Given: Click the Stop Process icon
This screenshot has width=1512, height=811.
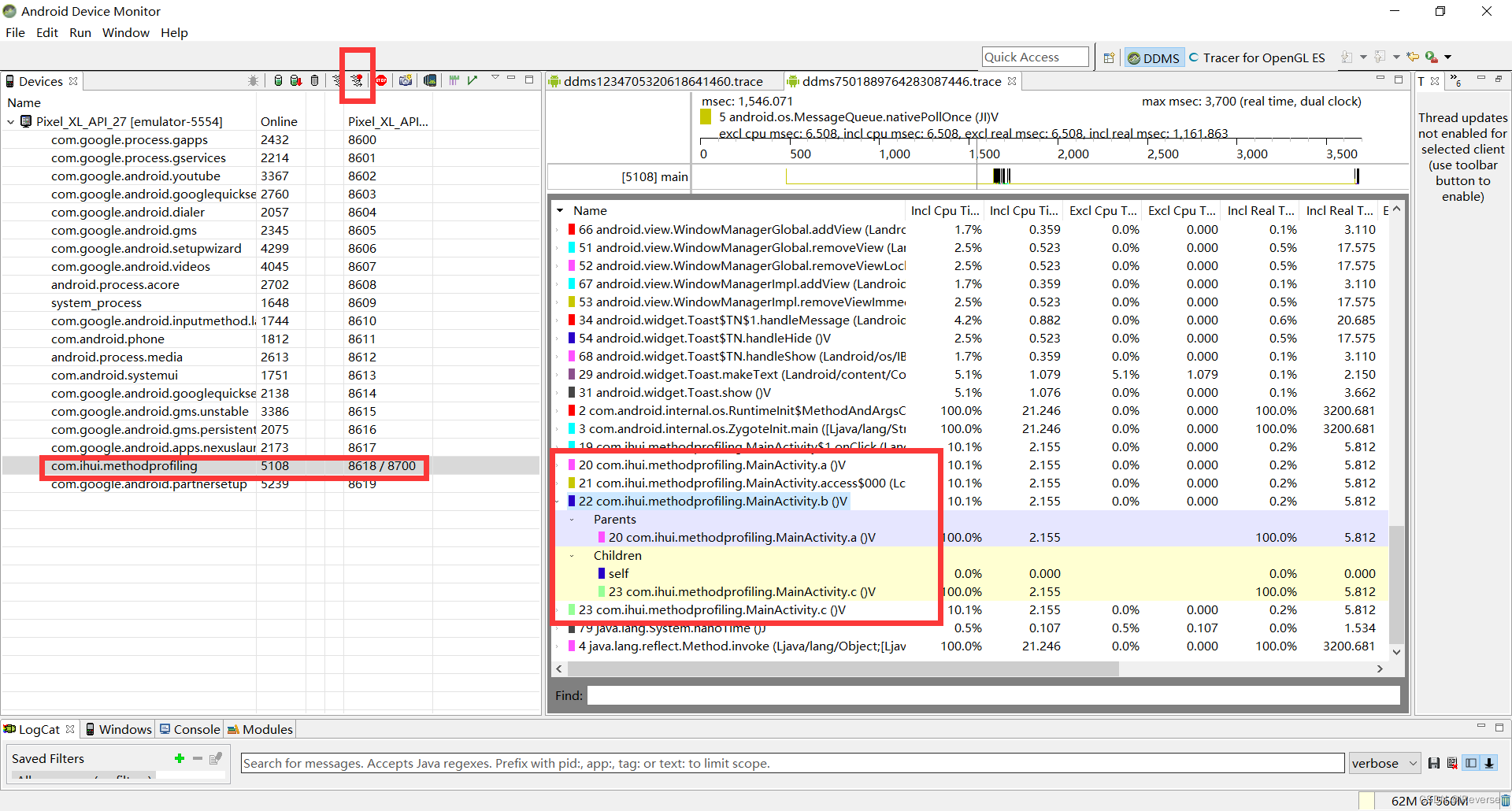Looking at the screenshot, I should tap(381, 80).
